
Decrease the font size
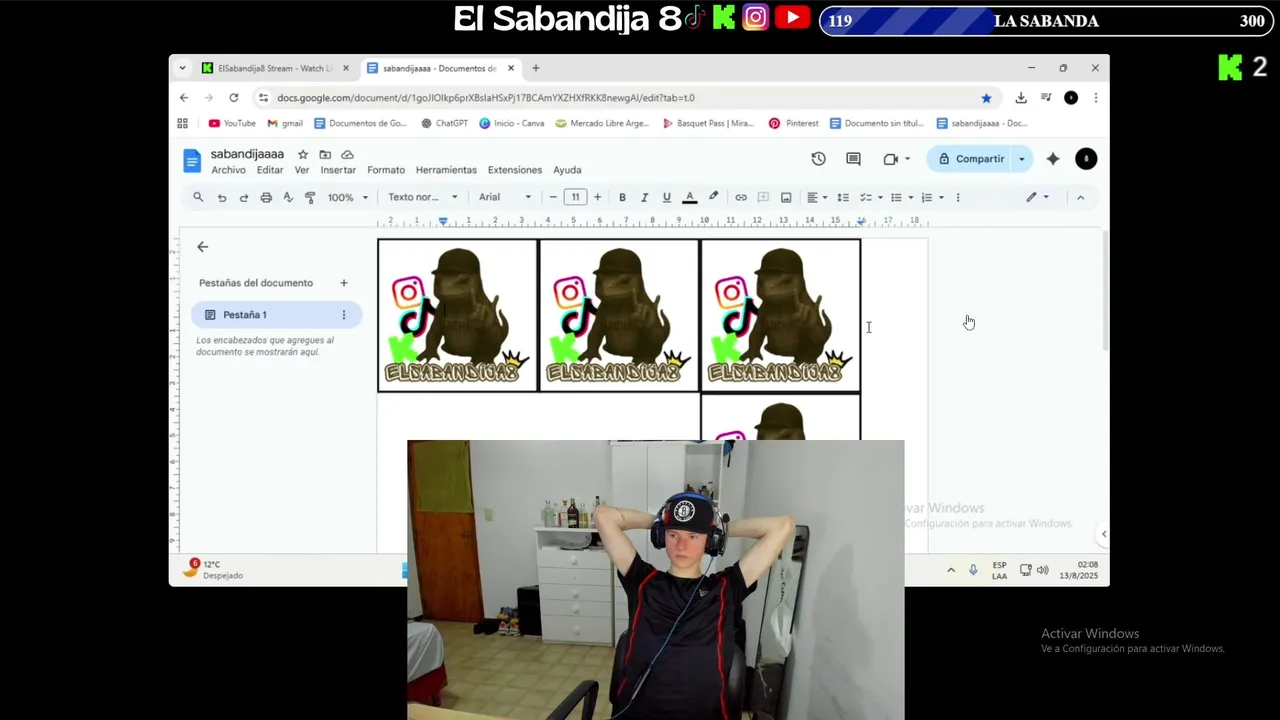click(553, 197)
